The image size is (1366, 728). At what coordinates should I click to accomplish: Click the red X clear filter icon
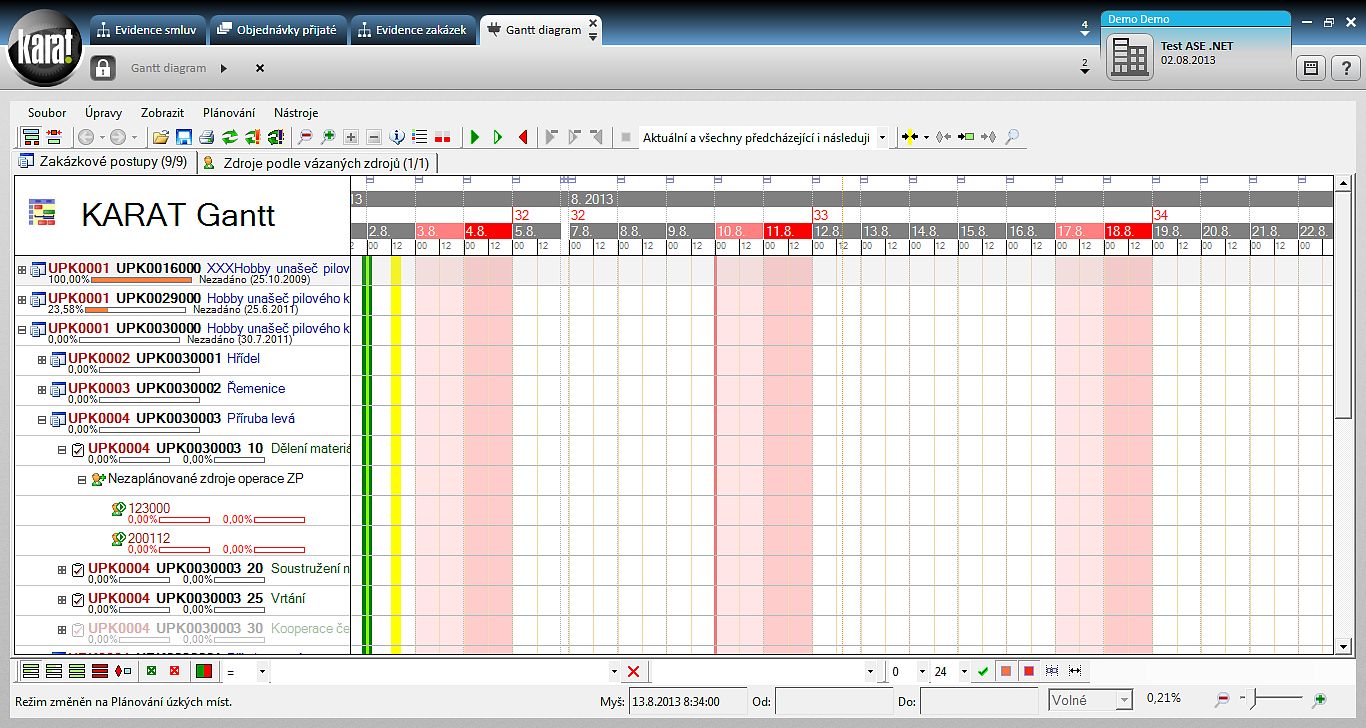[633, 671]
